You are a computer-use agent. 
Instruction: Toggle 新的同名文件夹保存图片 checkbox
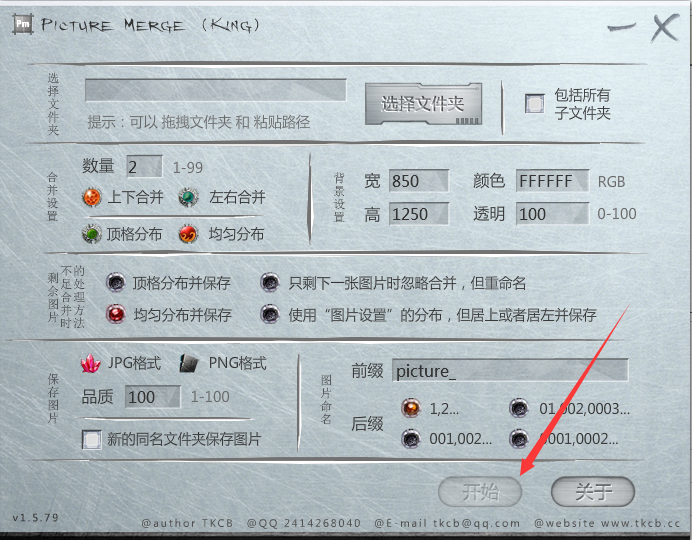pyautogui.click(x=92, y=439)
